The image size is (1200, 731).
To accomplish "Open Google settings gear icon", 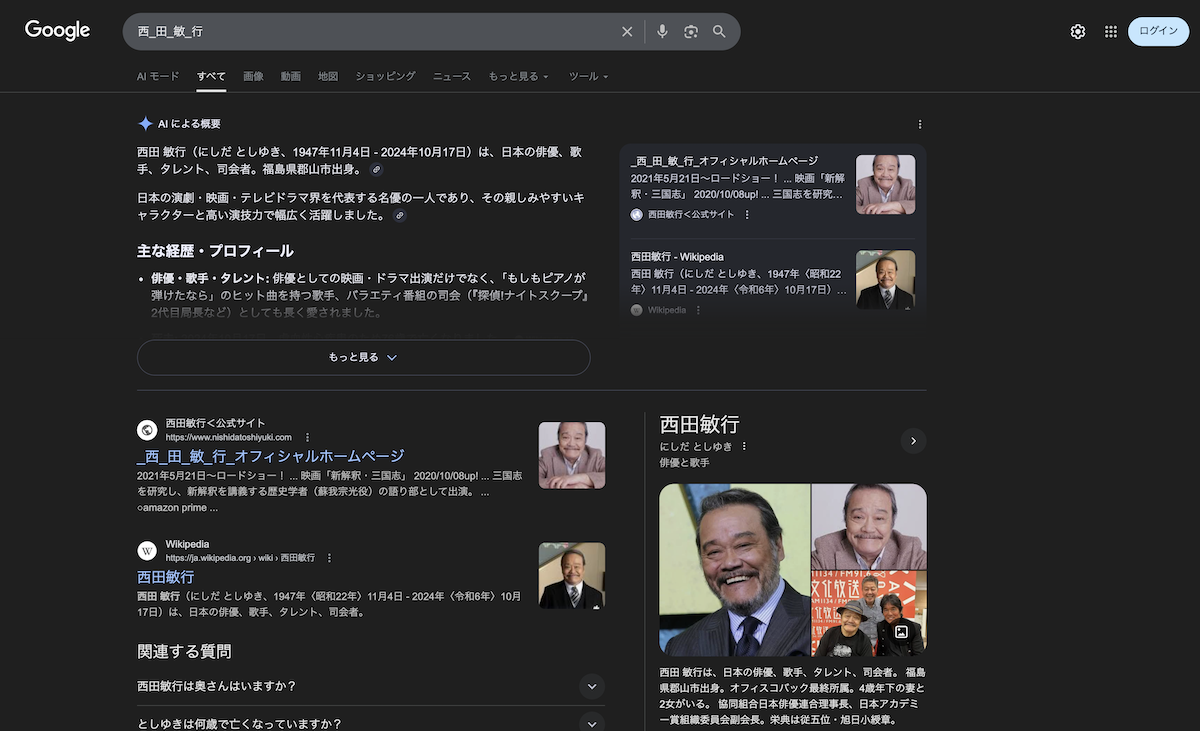I will tap(1077, 32).
